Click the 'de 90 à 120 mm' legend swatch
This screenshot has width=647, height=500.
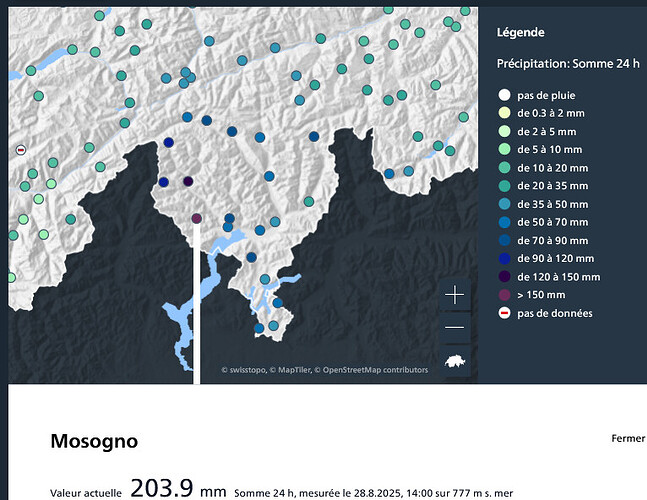click(x=503, y=258)
